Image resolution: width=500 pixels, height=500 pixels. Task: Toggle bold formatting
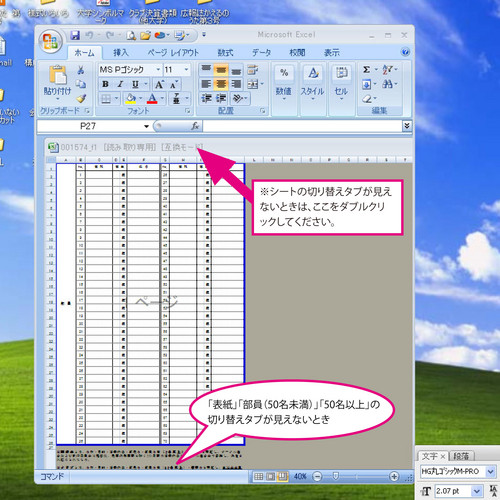coord(105,84)
